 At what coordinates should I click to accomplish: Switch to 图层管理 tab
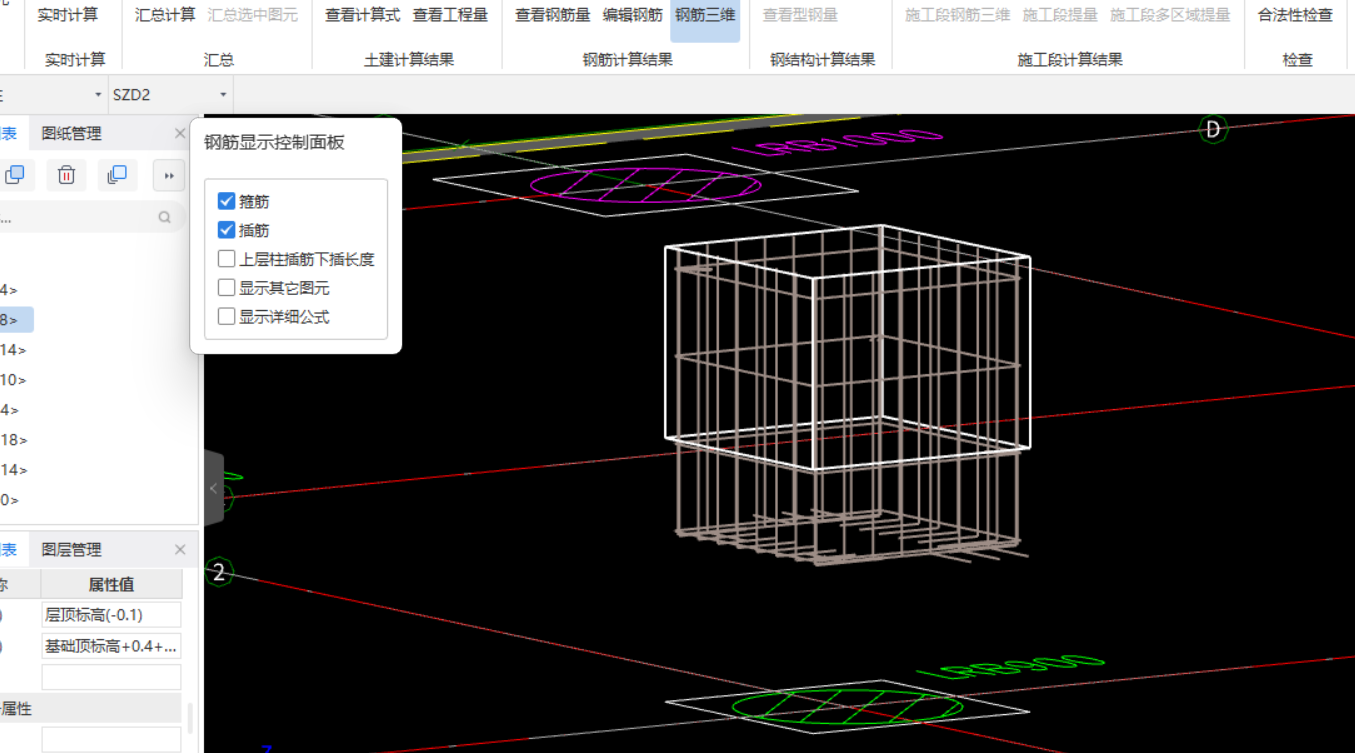pos(69,549)
